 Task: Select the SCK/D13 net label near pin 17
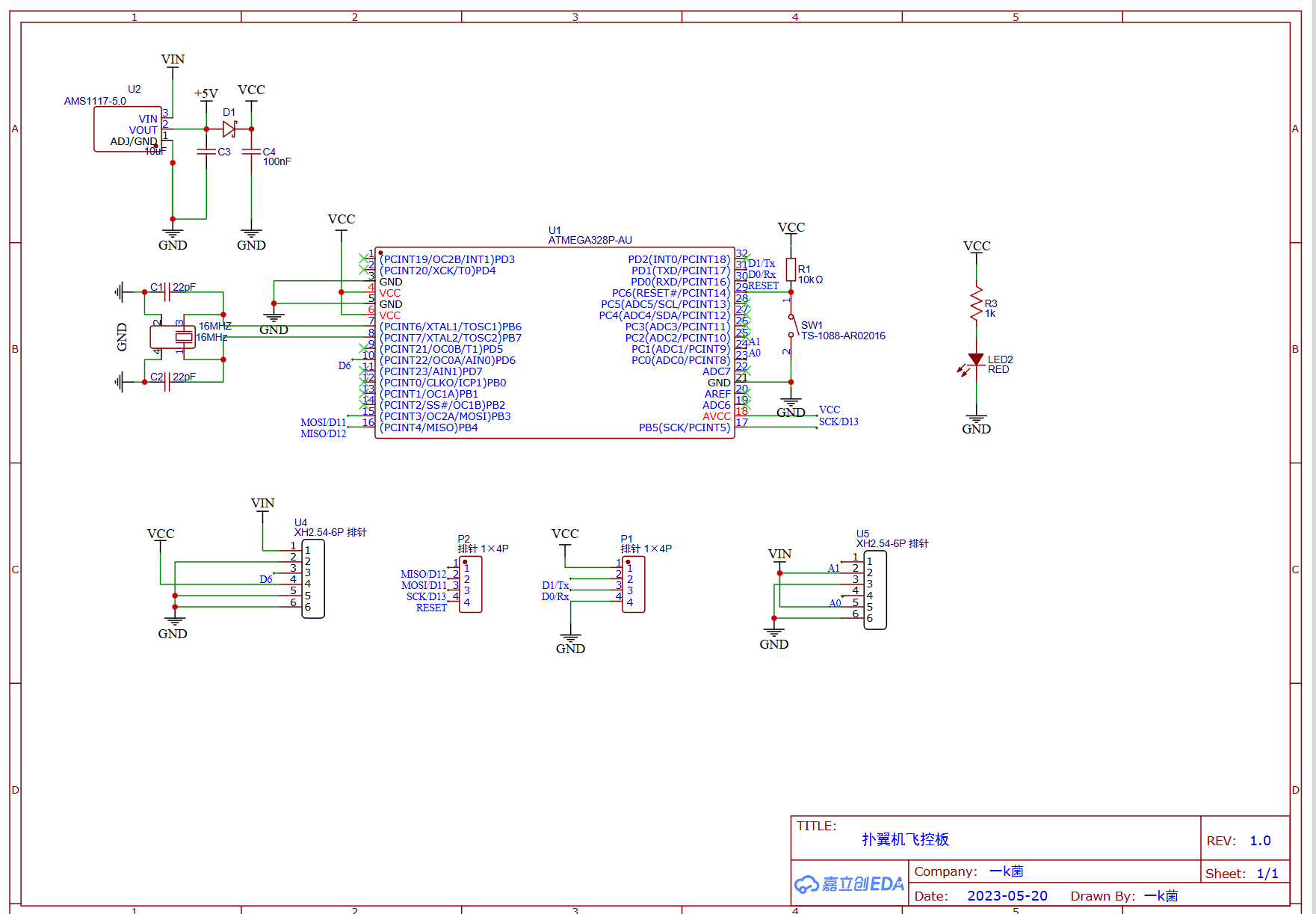tap(838, 422)
